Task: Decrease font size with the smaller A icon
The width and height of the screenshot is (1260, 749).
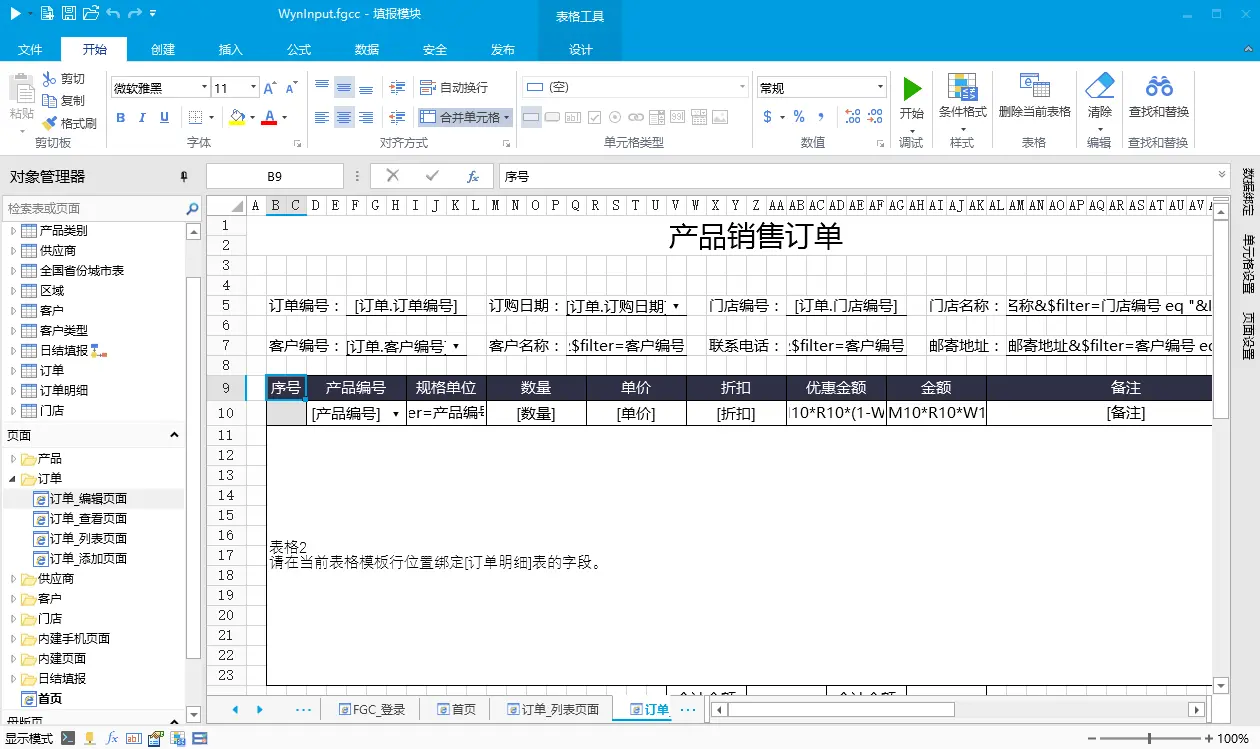Action: coord(292,88)
